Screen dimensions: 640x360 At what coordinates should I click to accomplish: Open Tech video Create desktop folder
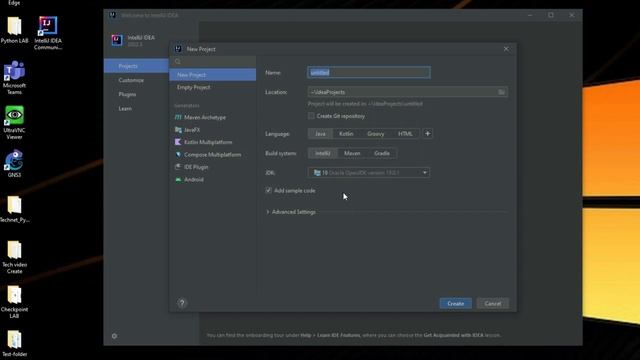(x=14, y=257)
